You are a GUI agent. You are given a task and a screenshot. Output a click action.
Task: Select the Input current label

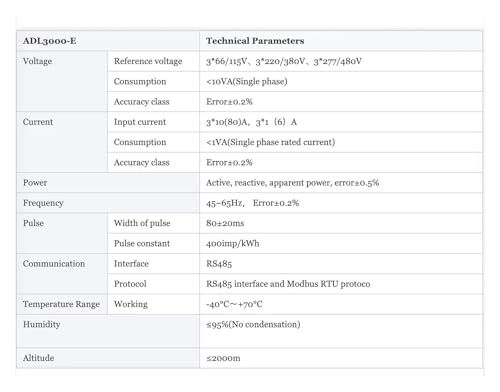point(140,122)
